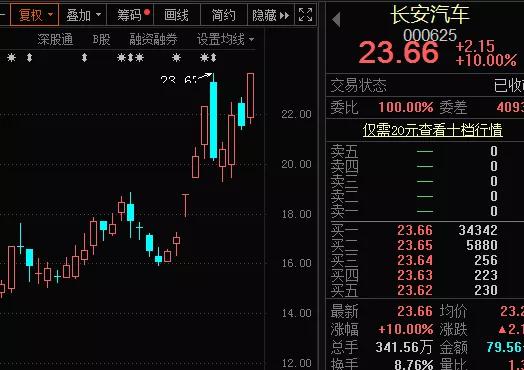Click the triple marker cluster above the chart

[x=130, y=58]
